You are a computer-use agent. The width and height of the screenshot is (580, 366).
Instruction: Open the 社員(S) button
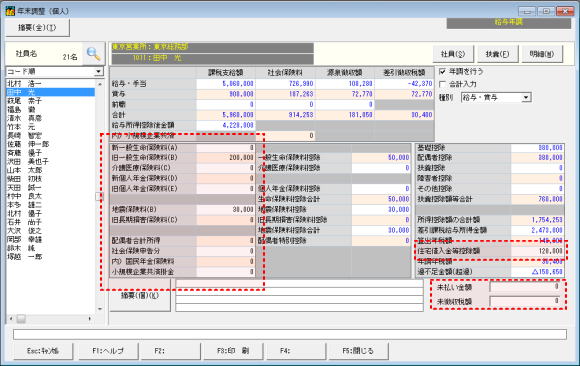tap(453, 54)
